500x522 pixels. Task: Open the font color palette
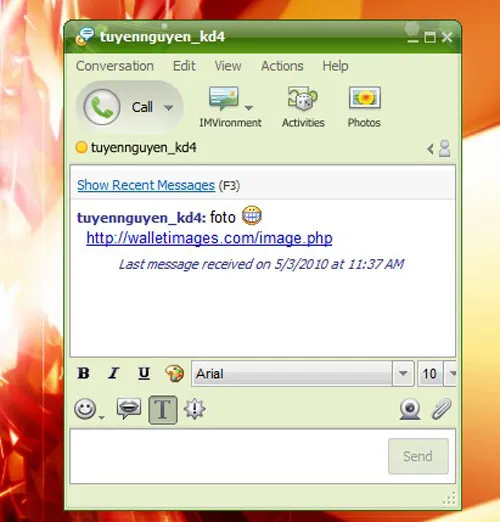[x=174, y=373]
